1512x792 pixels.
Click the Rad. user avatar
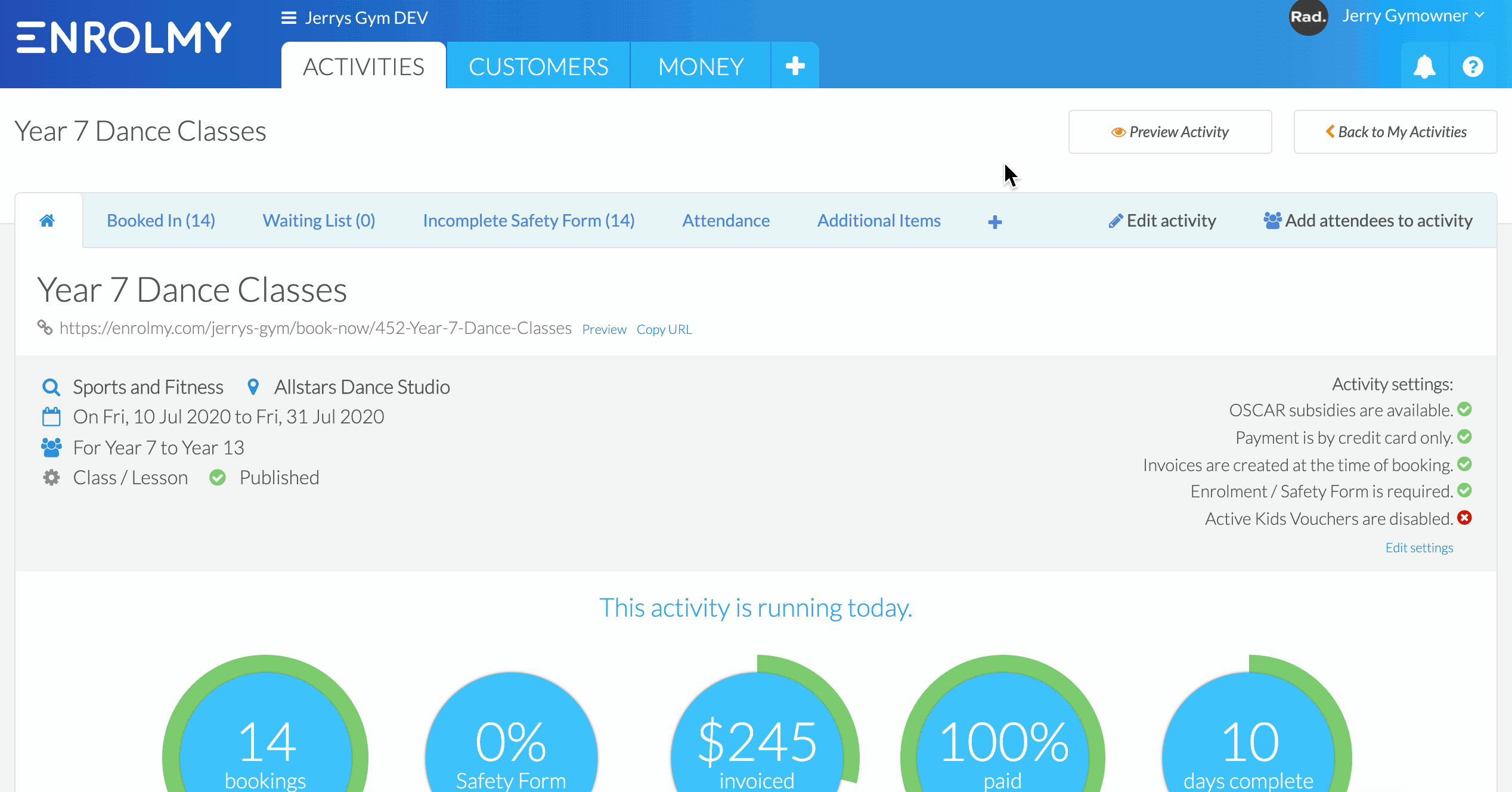[1308, 17]
